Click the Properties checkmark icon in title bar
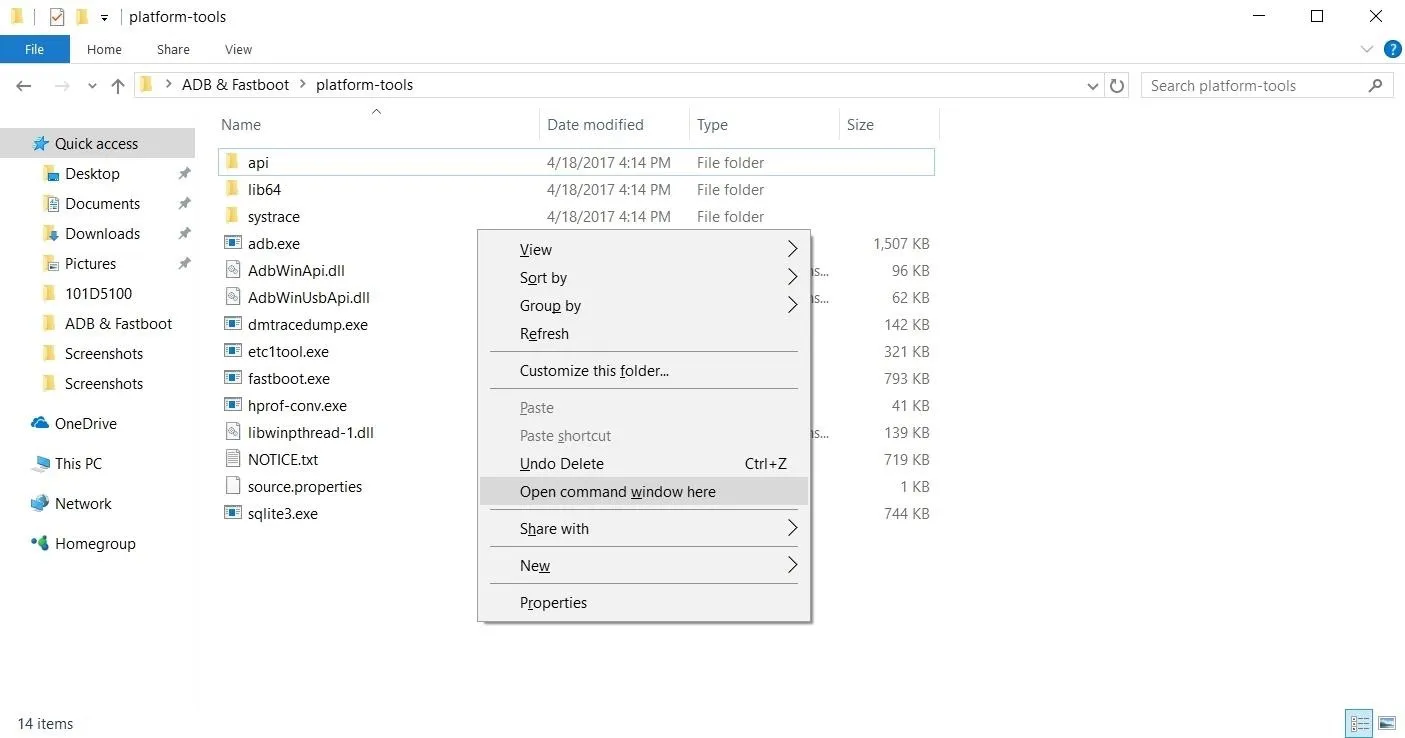 point(57,17)
